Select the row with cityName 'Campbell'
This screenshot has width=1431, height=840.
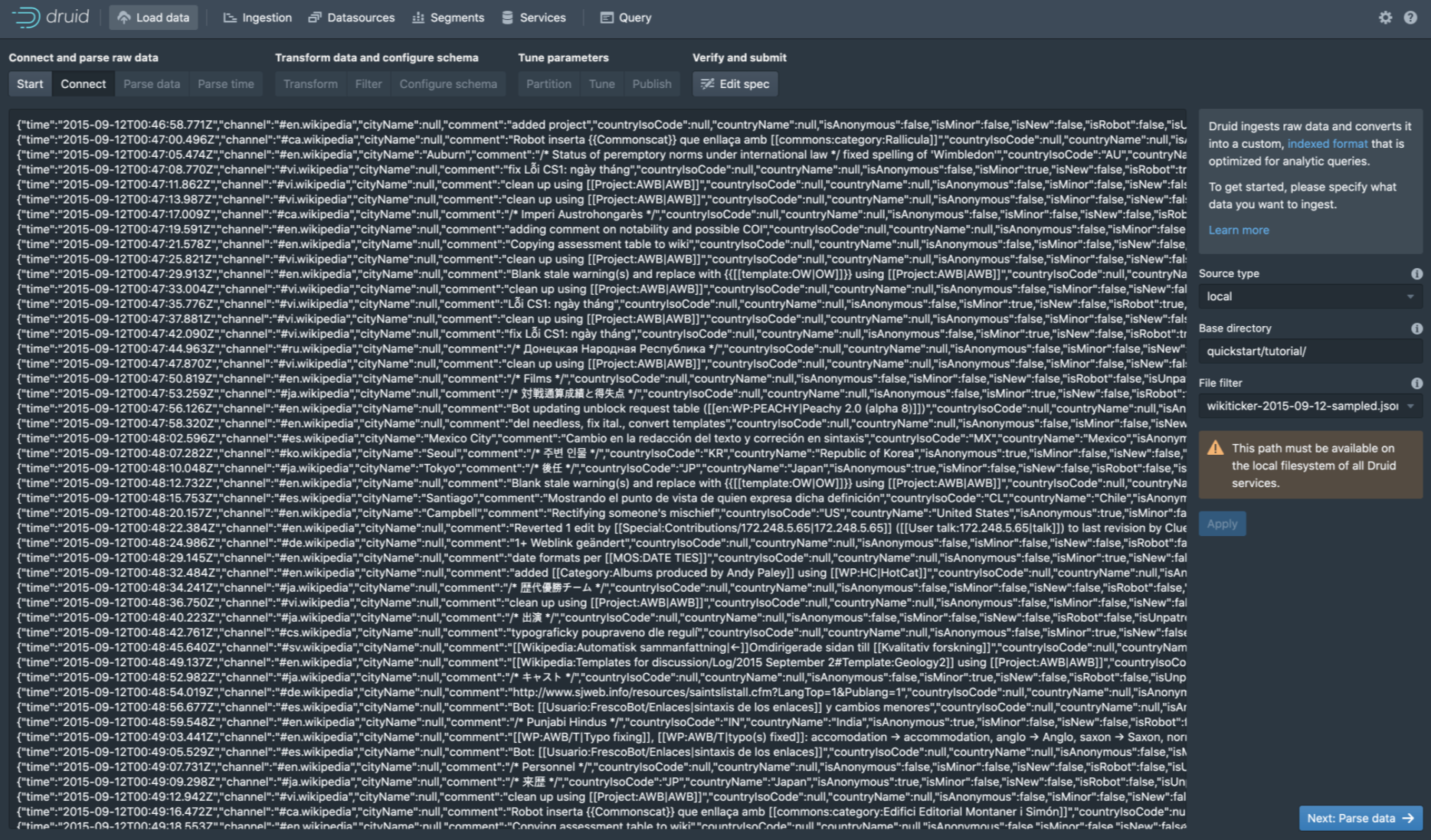coord(601,513)
